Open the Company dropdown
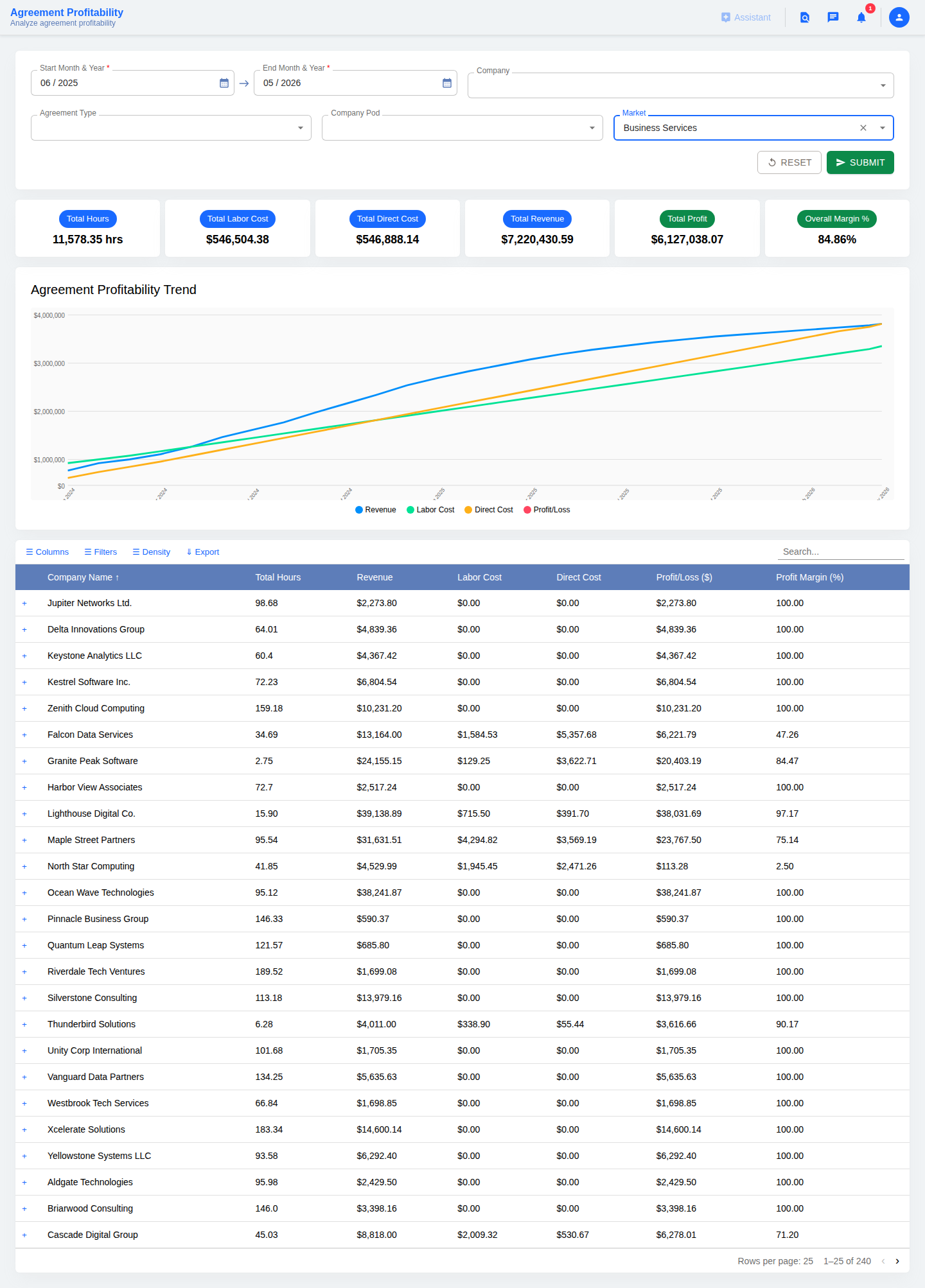 (x=681, y=85)
